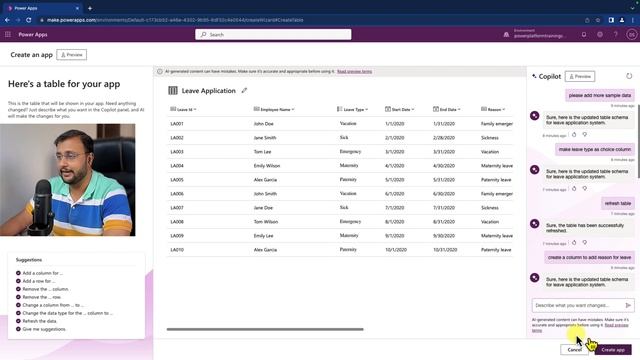Close the Power Apps browser tab

(77, 8)
